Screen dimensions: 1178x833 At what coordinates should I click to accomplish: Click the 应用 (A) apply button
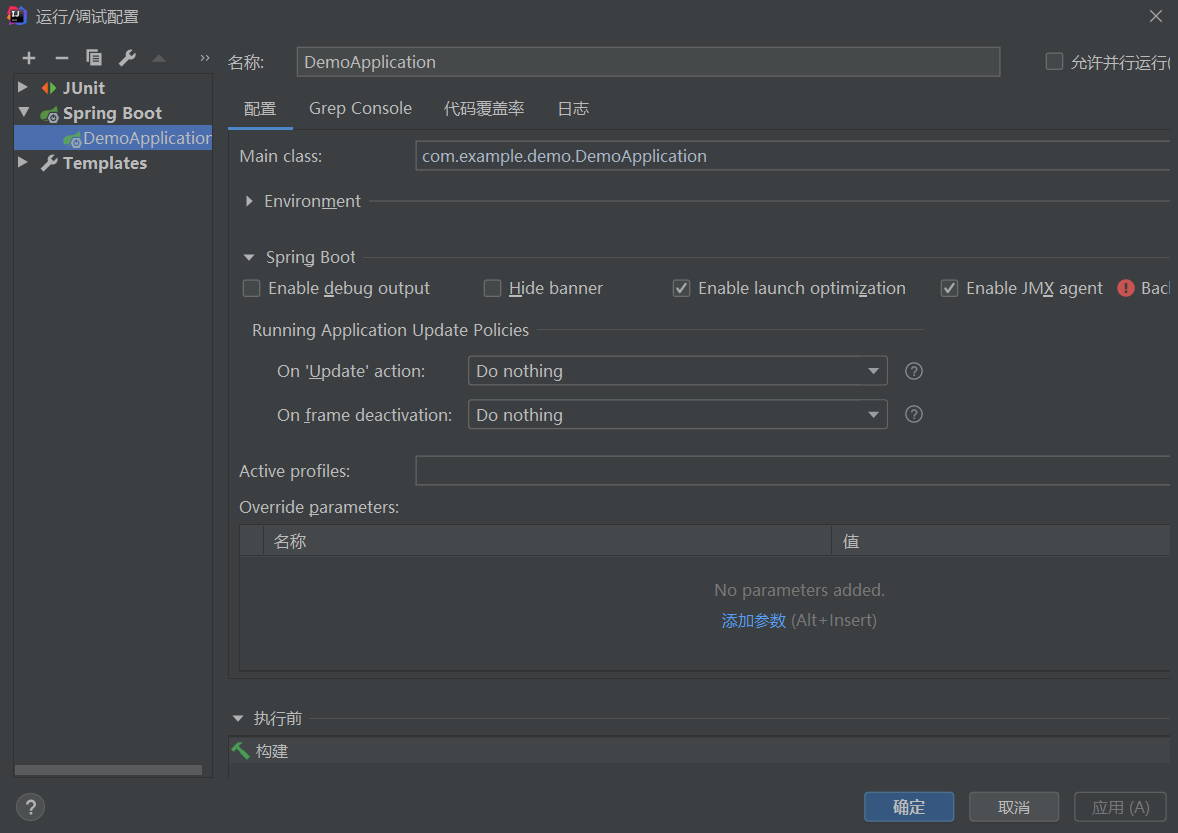pos(1120,807)
